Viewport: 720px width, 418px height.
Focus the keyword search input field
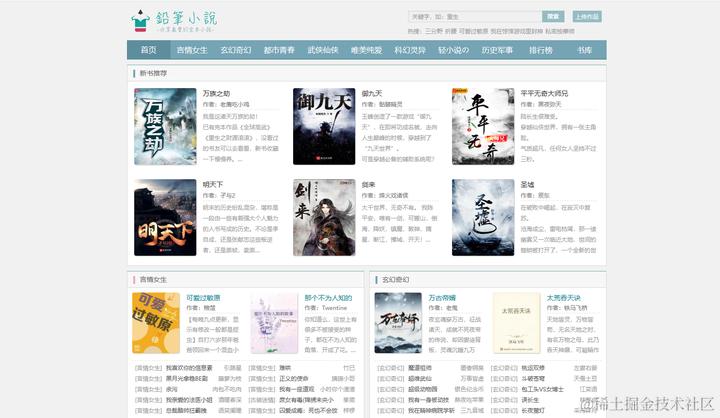[474, 17]
